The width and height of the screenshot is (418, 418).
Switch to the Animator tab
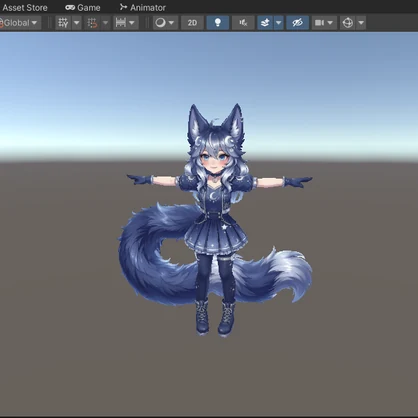tap(143, 7)
